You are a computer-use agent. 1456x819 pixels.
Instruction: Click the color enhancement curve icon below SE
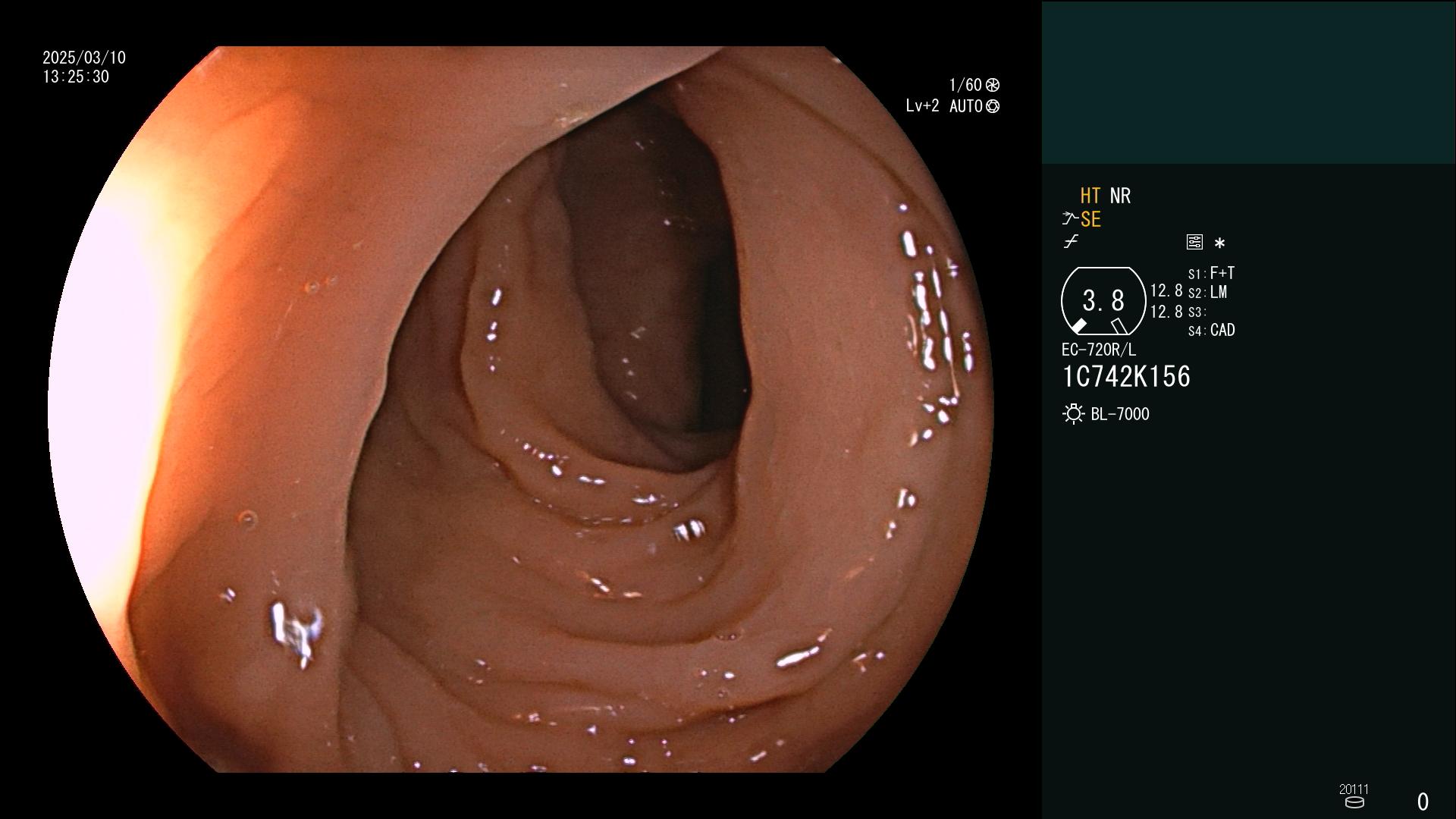[1071, 242]
